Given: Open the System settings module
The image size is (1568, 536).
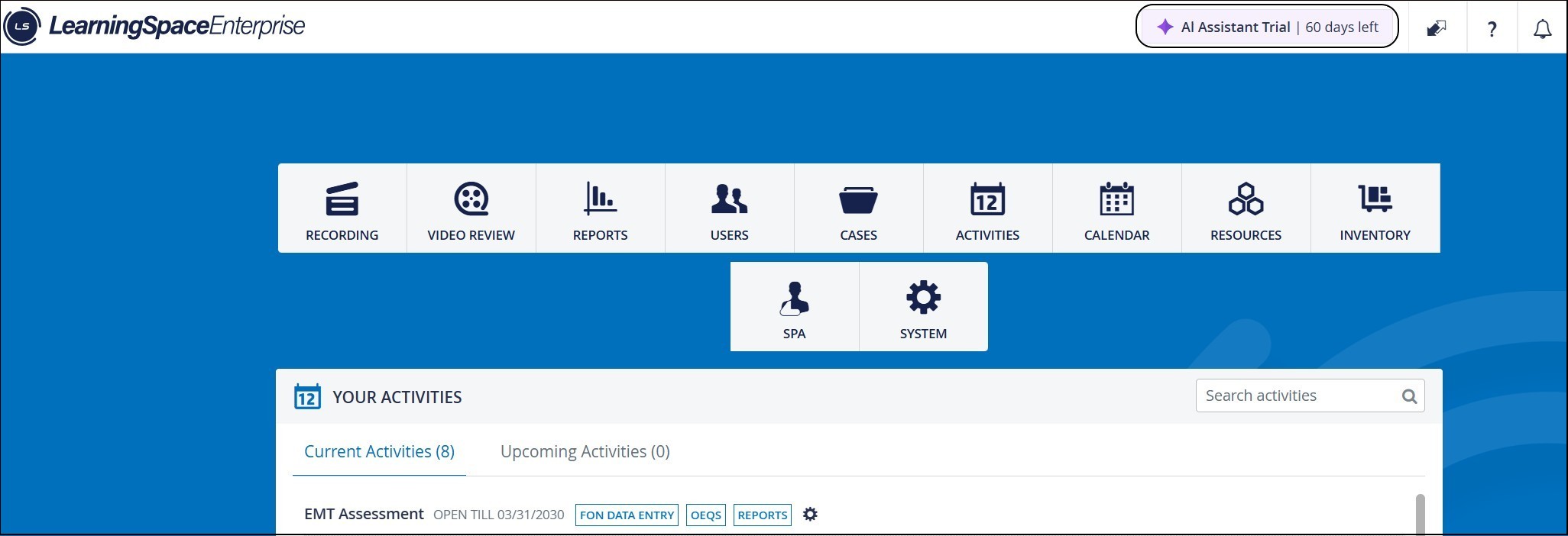Looking at the screenshot, I should tap(924, 306).
